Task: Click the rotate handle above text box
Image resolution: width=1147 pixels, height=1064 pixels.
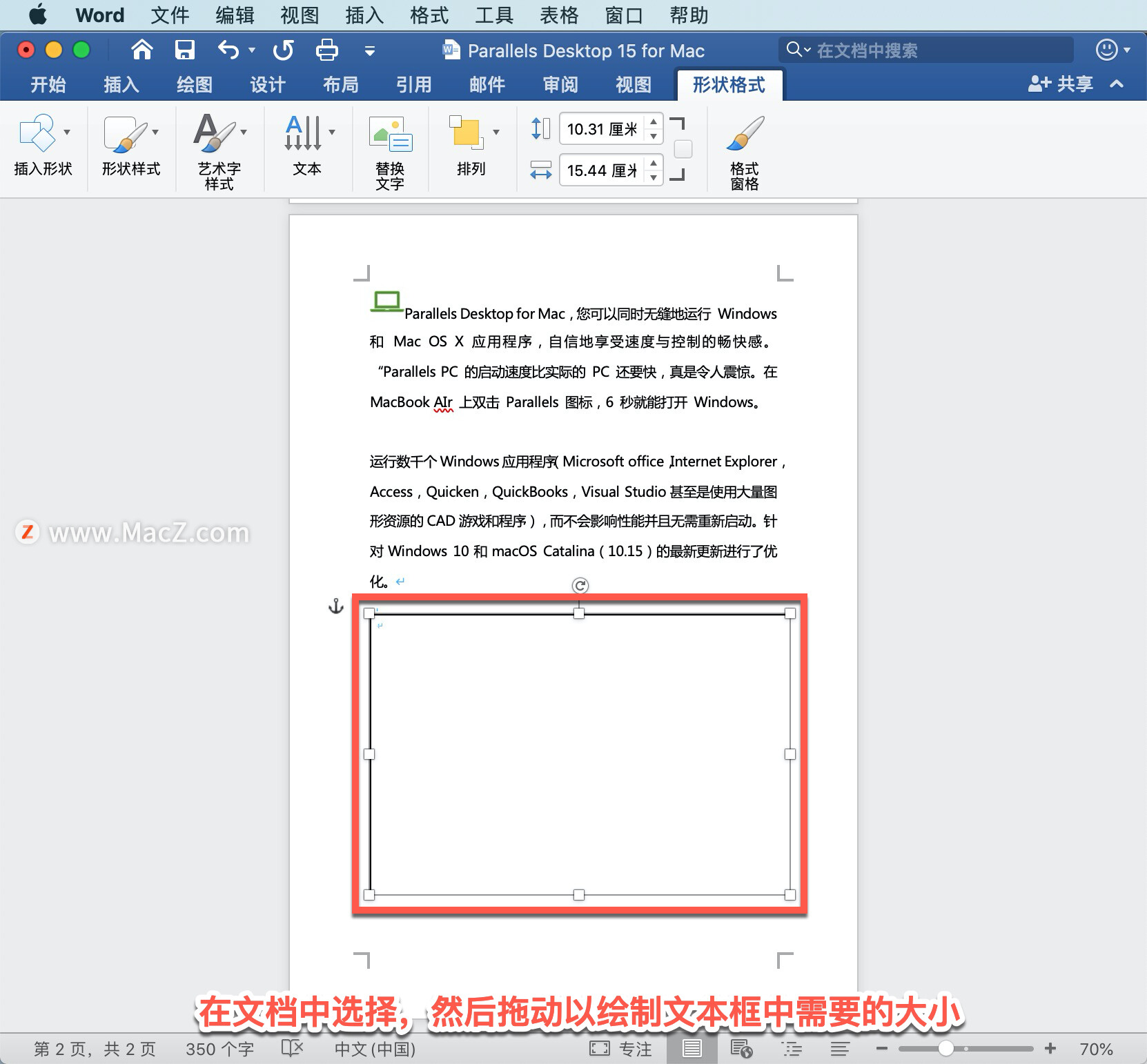Action: pos(580,586)
